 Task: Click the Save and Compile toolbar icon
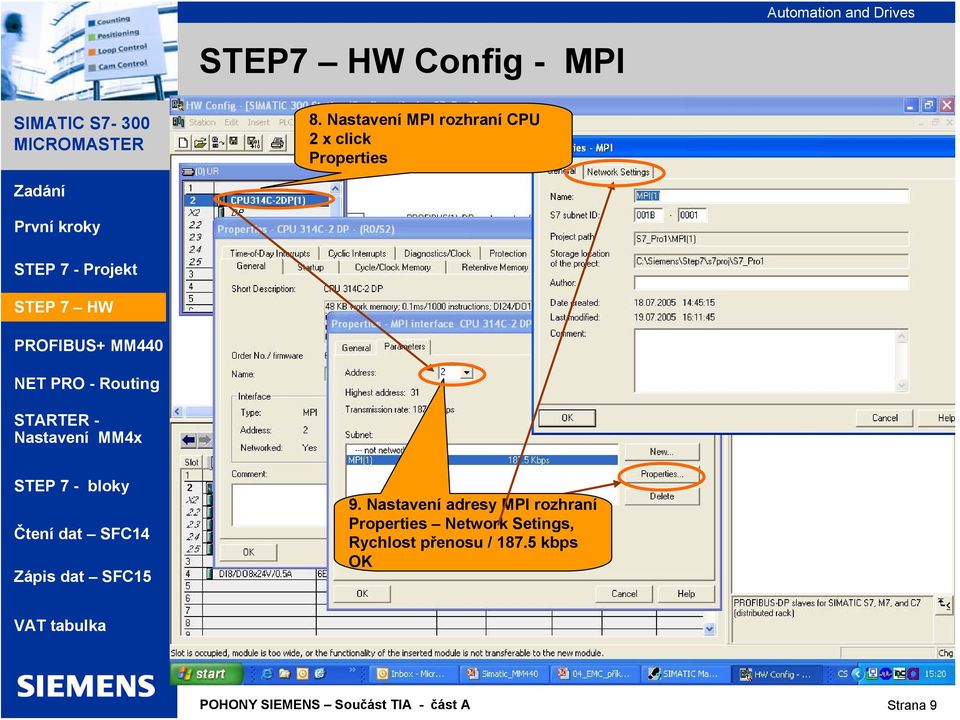(253, 143)
